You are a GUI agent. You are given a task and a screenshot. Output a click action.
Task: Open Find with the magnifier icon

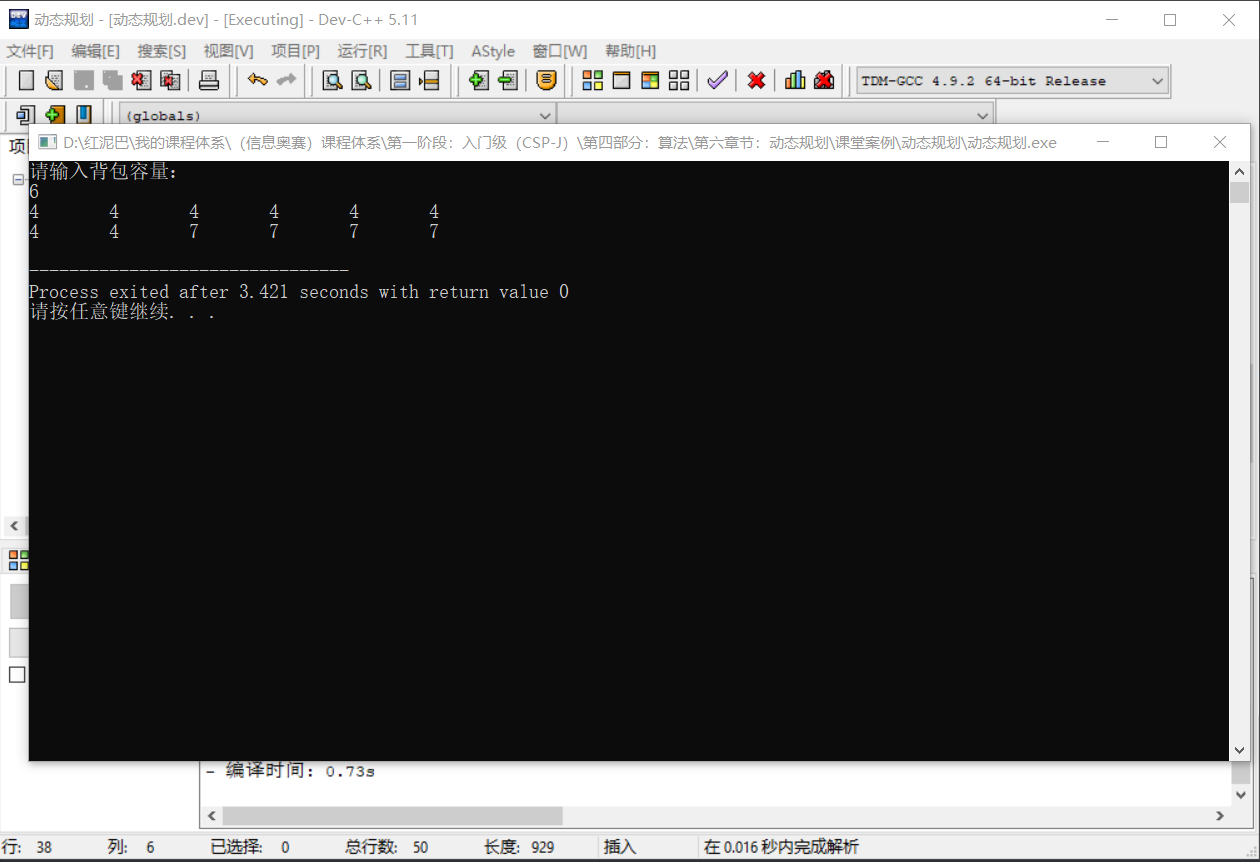(332, 81)
